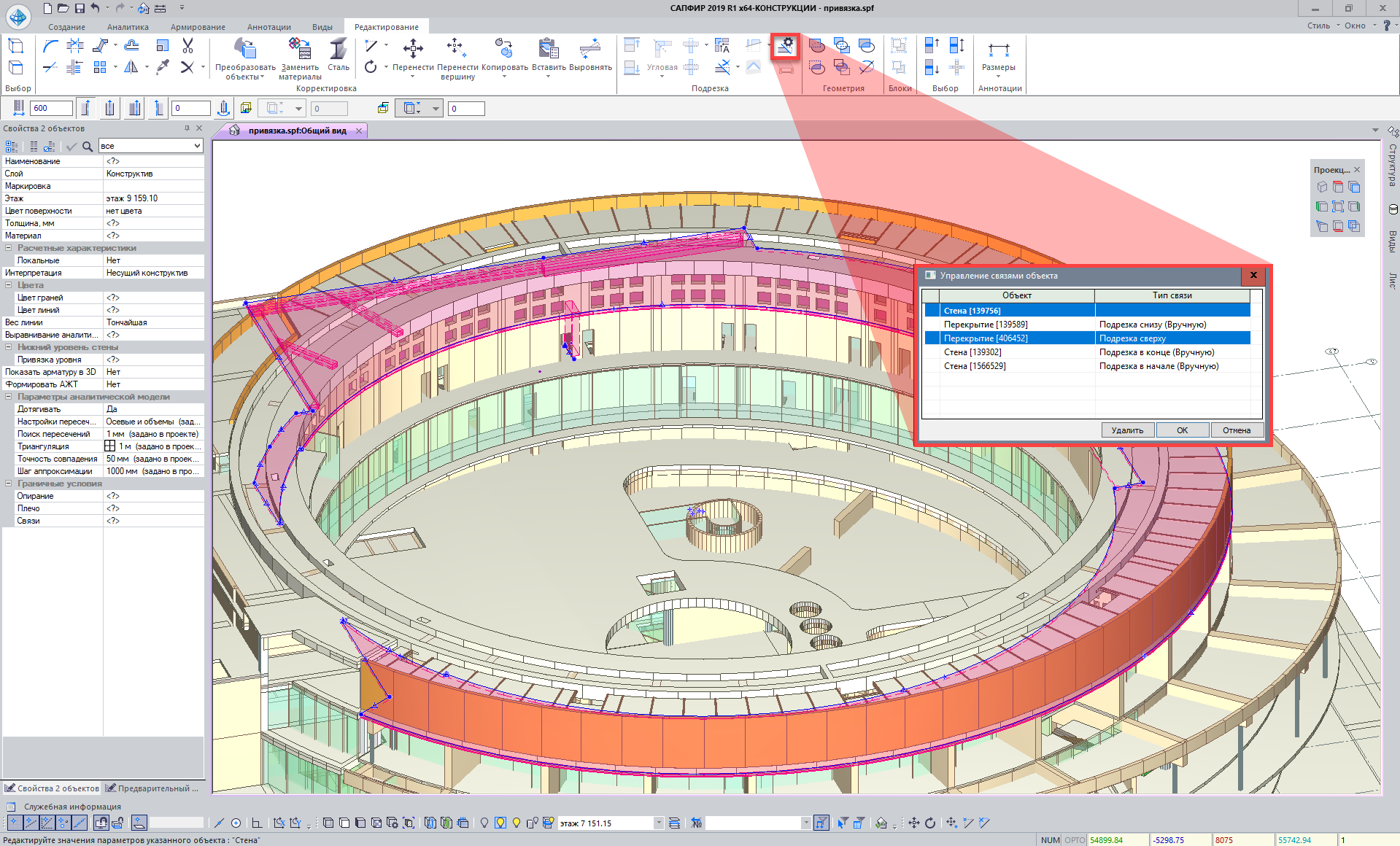Click the Перенести move tool icon

413,50
